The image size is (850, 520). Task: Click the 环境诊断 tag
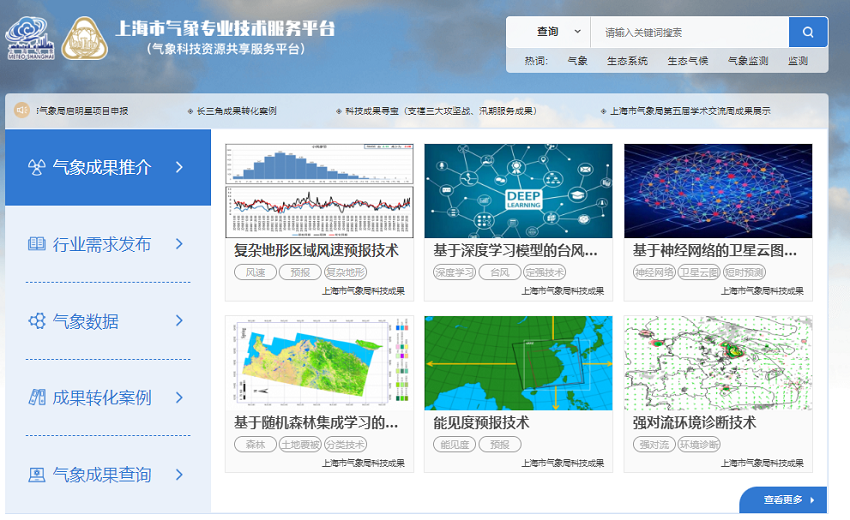point(699,445)
